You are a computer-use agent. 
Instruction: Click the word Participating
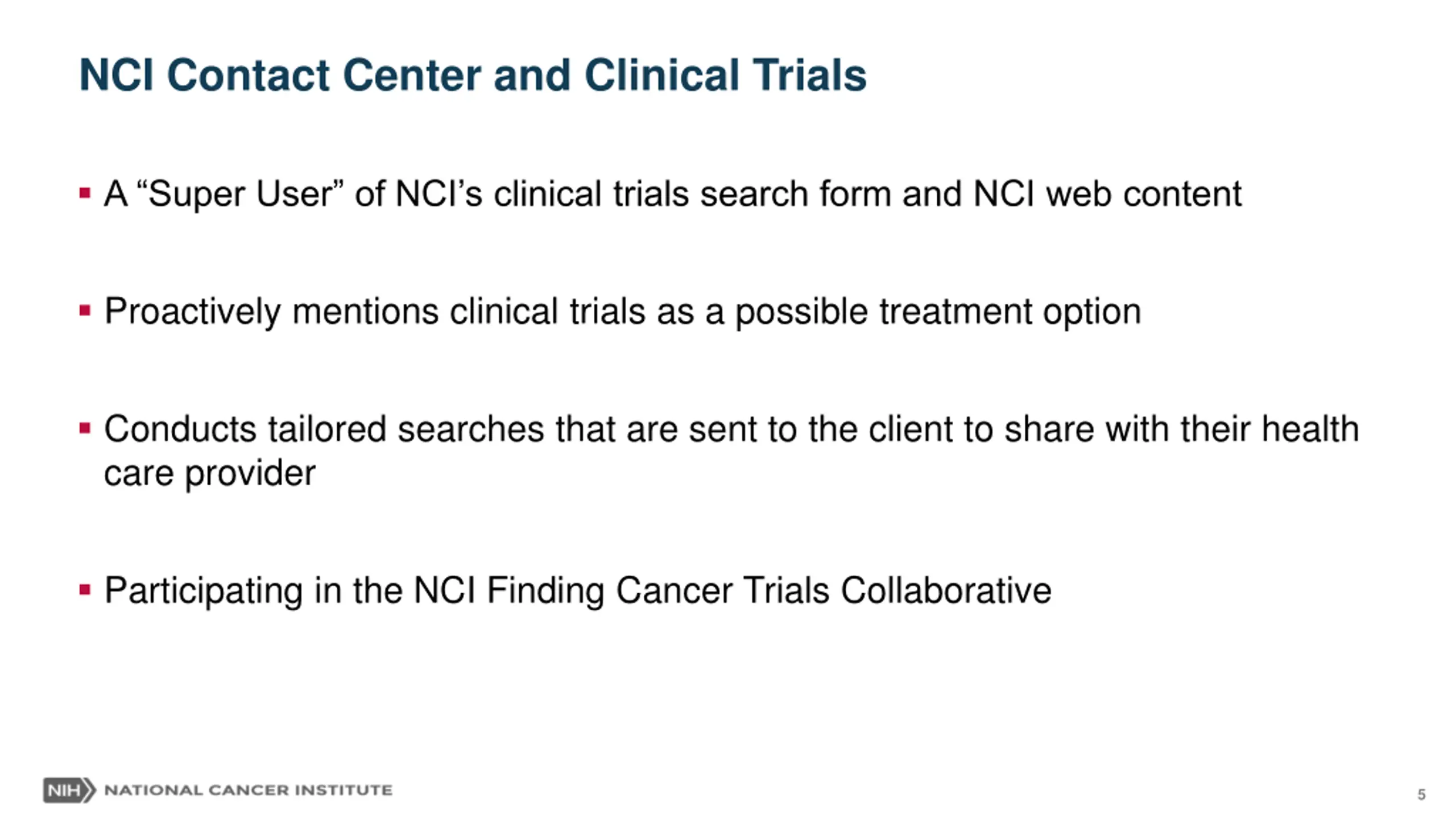coord(203,591)
